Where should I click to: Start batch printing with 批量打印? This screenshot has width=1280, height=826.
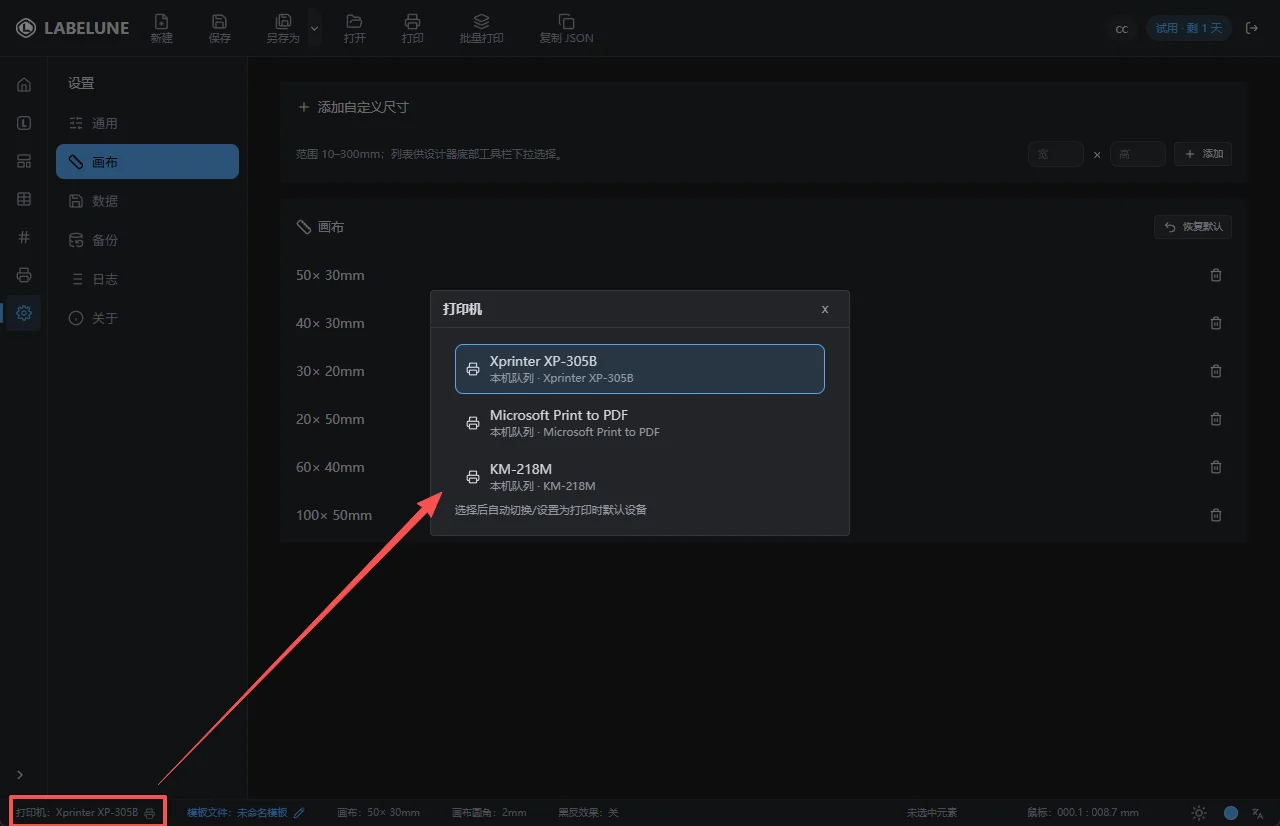point(481,28)
